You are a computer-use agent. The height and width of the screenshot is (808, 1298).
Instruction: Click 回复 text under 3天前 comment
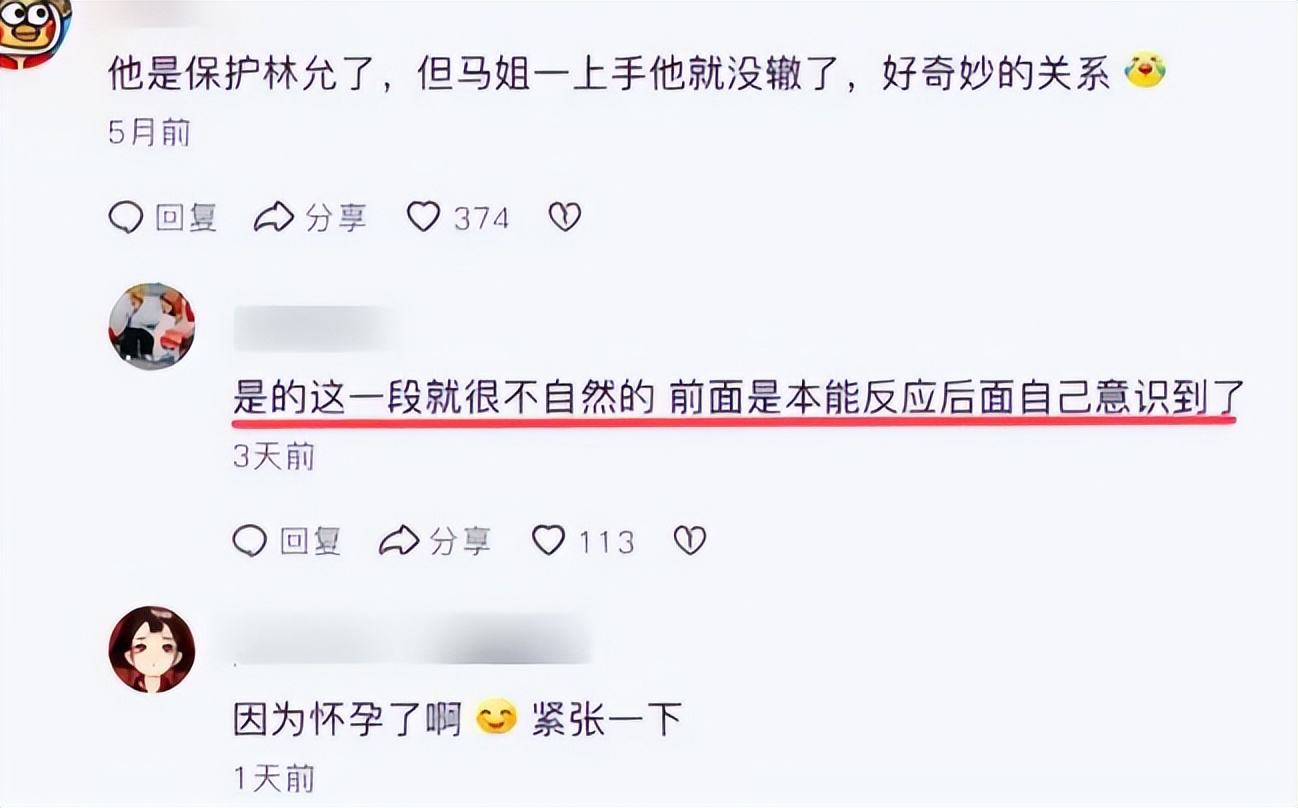311,541
